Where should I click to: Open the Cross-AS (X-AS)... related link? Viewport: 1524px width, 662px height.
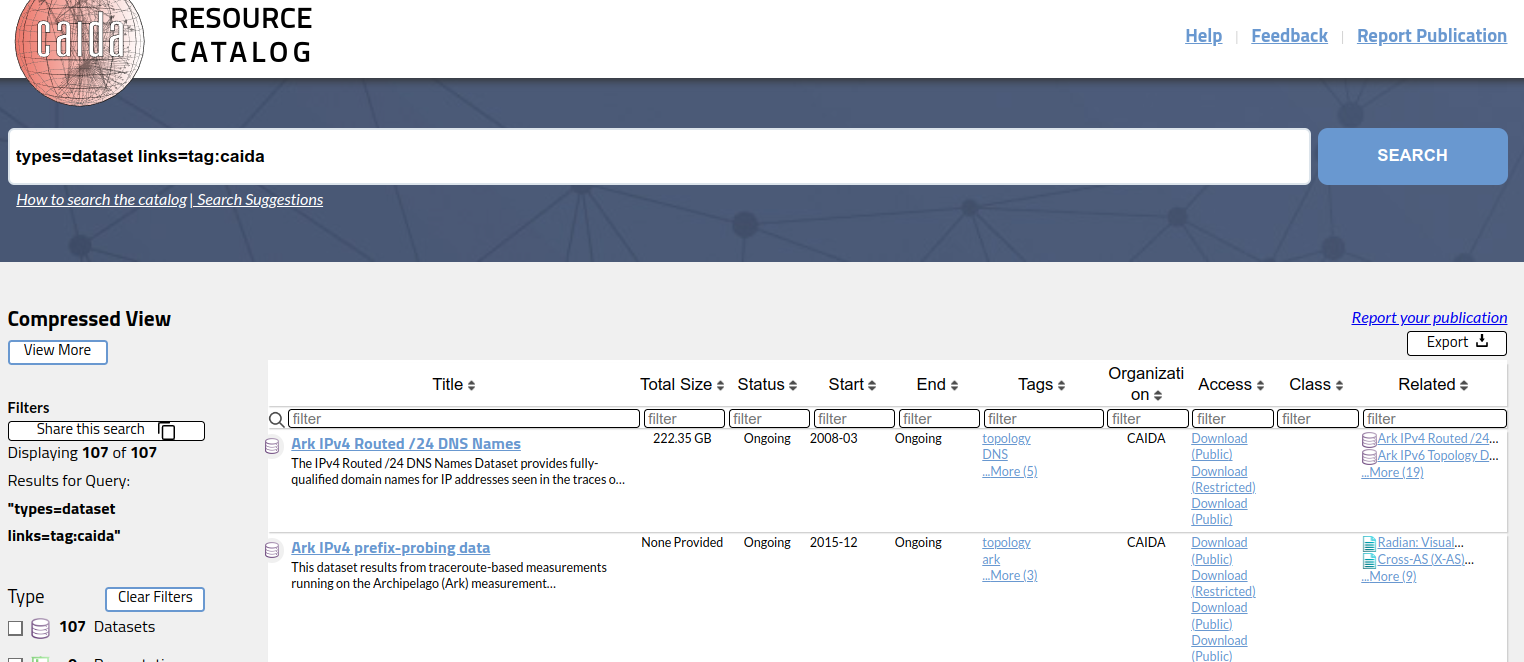(x=1425, y=560)
